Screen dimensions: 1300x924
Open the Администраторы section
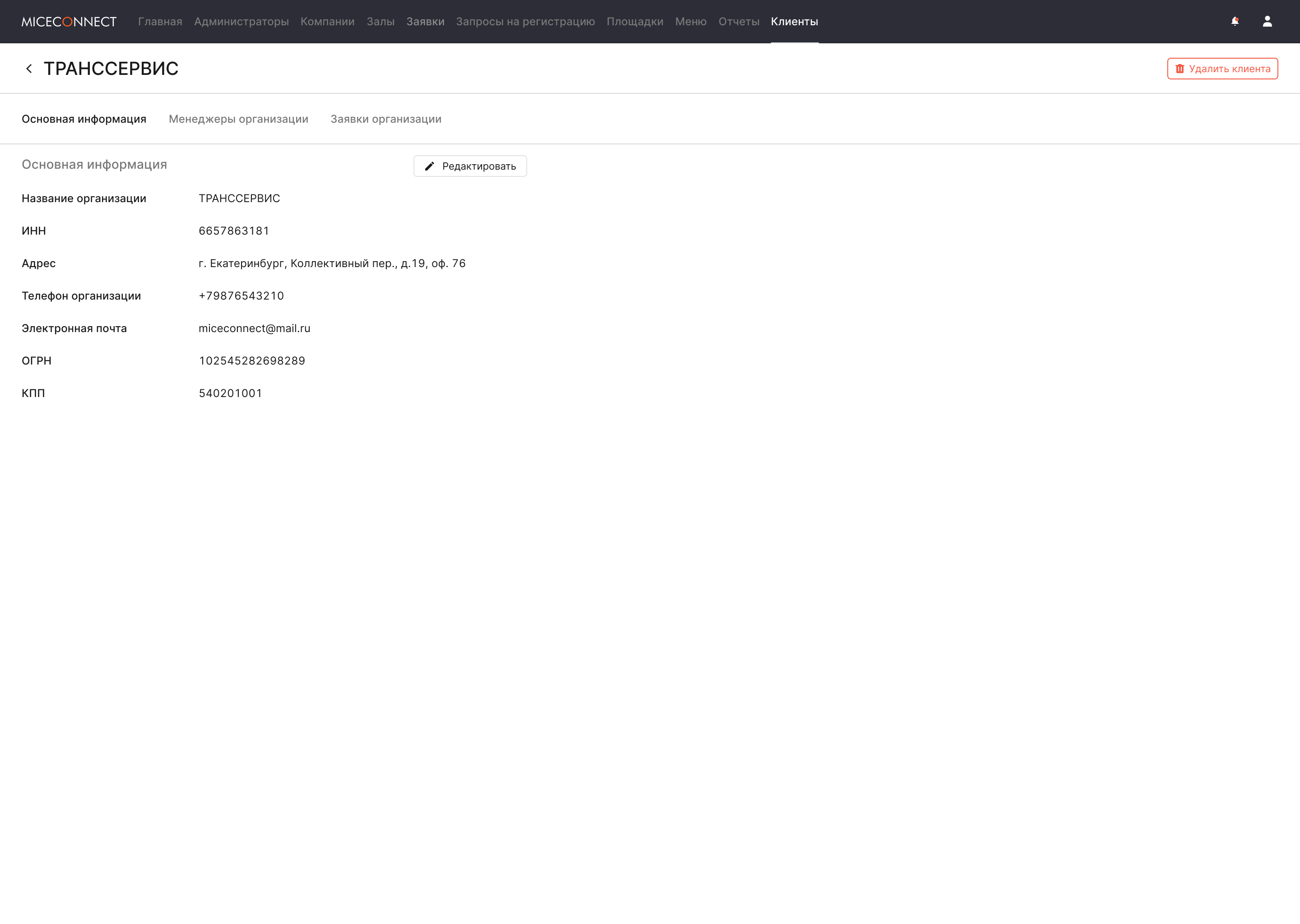click(241, 22)
